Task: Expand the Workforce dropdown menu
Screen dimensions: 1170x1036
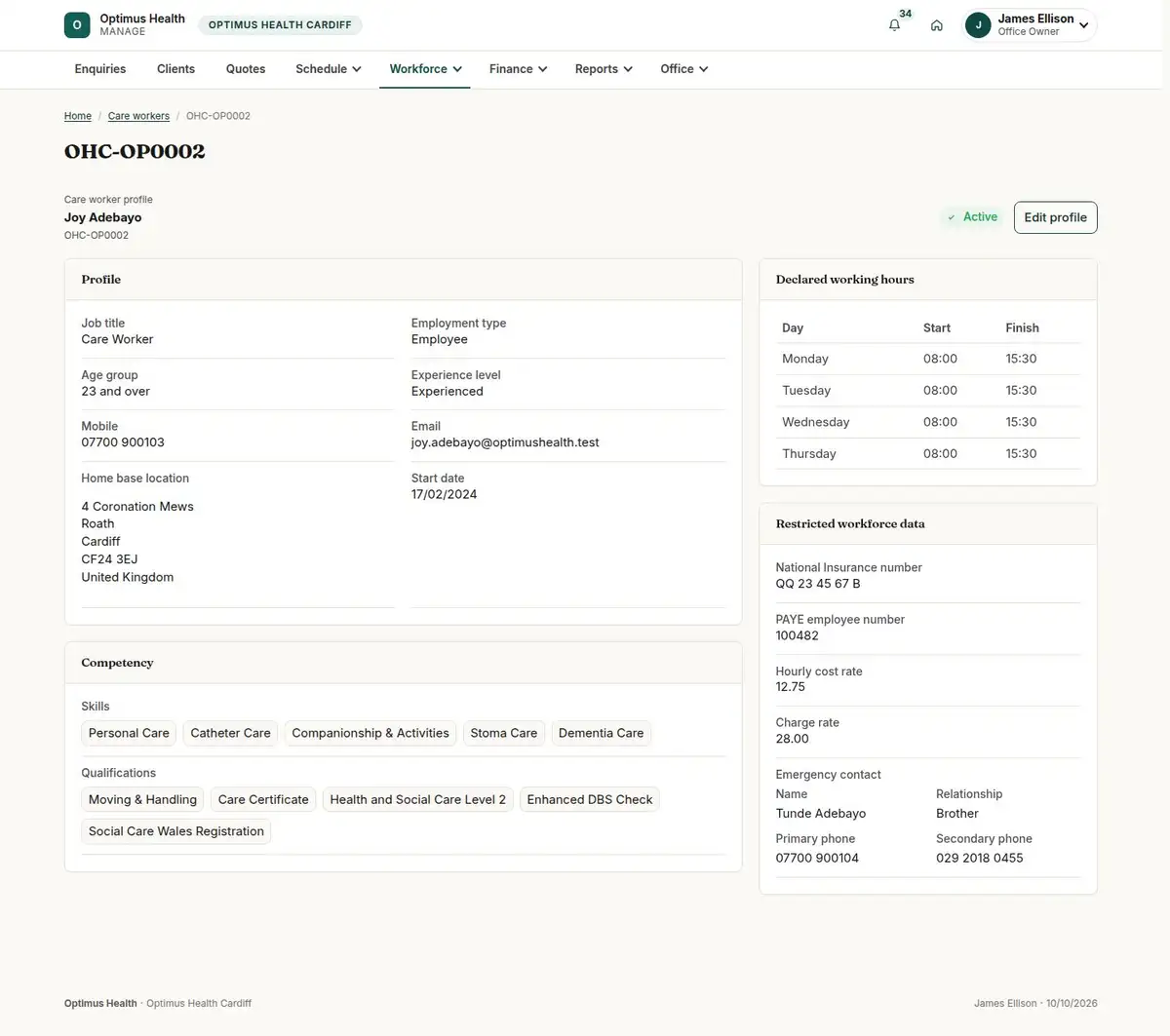Action: (425, 69)
